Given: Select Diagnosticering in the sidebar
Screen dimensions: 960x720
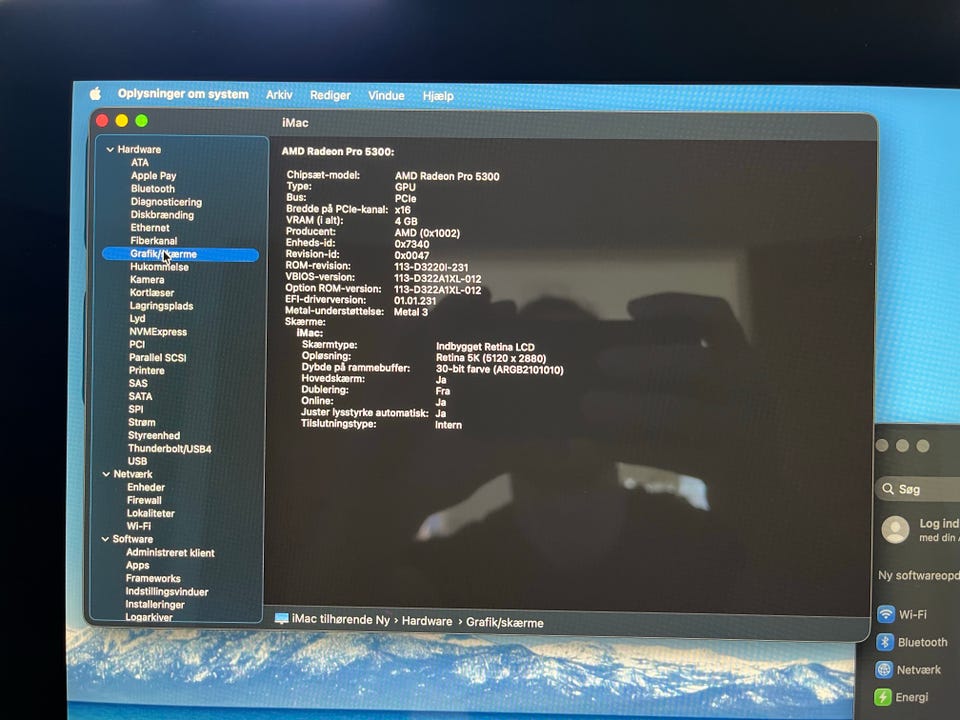Looking at the screenshot, I should 166,202.
